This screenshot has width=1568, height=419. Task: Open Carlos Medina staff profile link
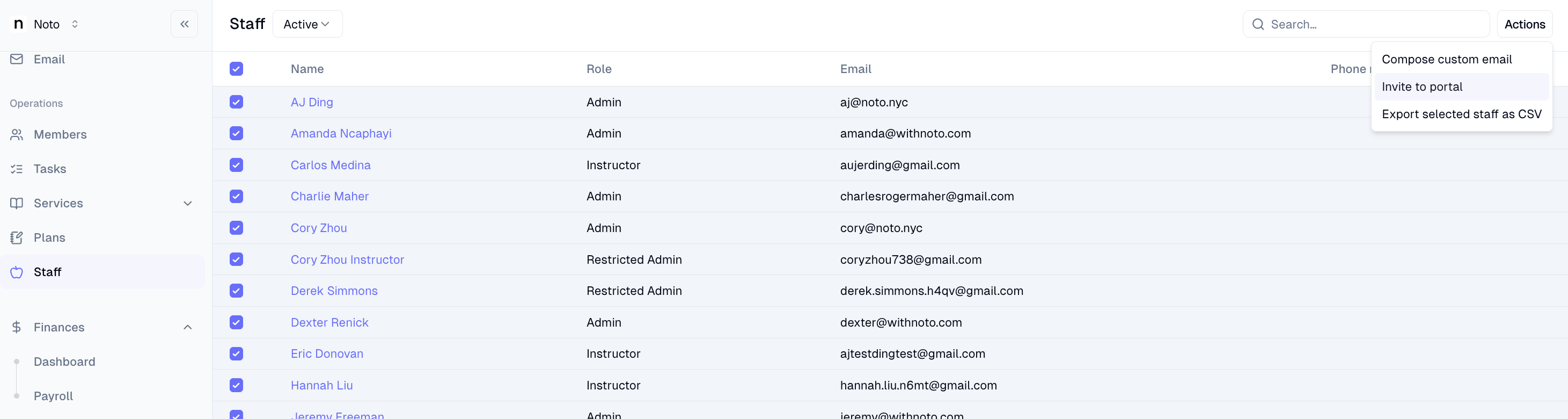pyautogui.click(x=331, y=165)
